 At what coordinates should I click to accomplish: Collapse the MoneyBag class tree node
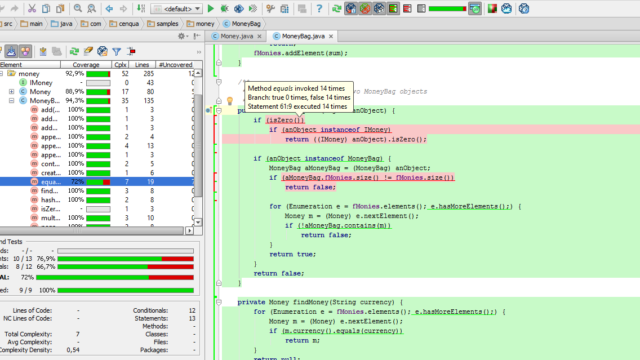(11, 100)
